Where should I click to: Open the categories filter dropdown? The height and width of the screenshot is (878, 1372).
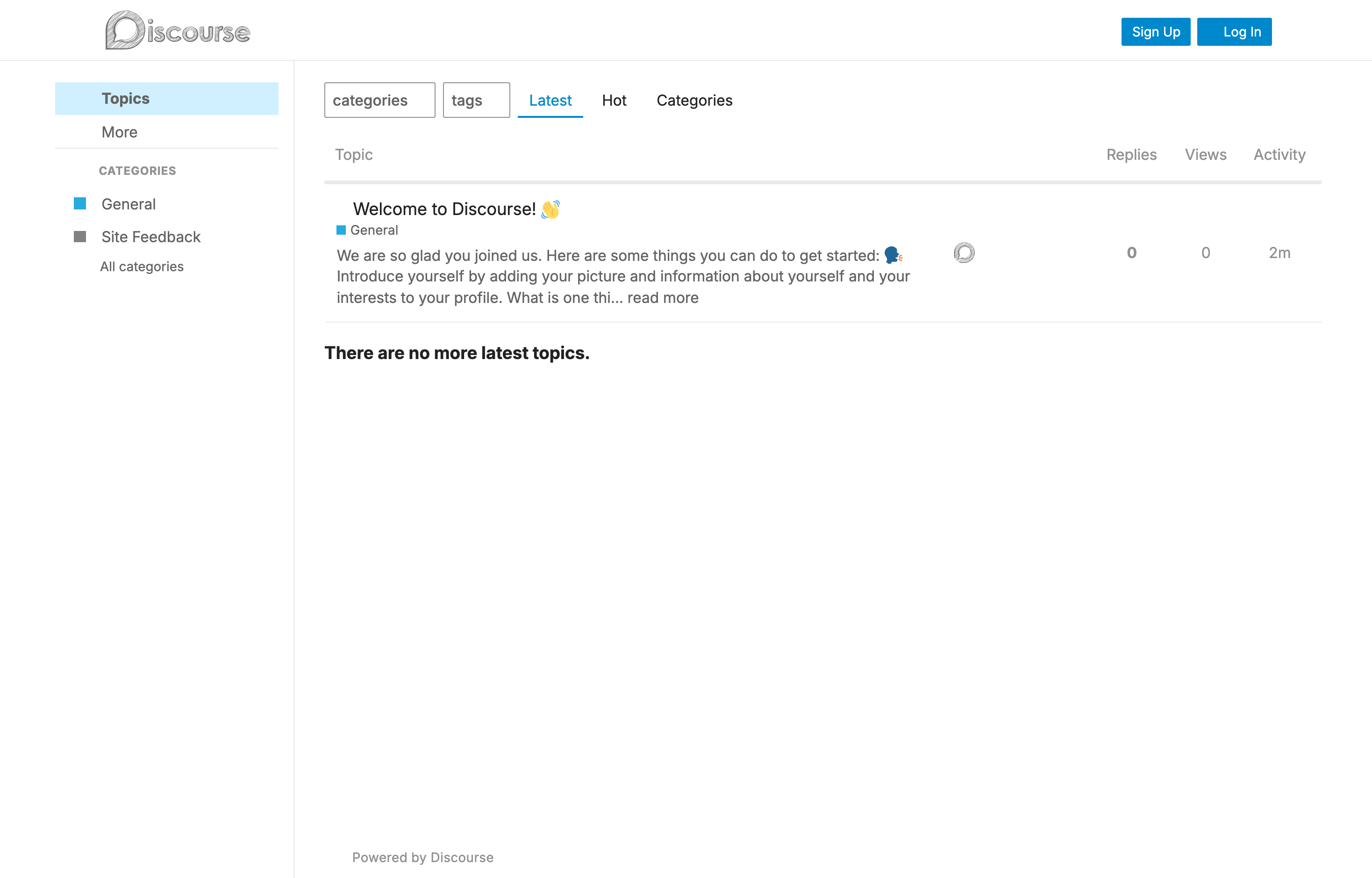[x=379, y=101]
